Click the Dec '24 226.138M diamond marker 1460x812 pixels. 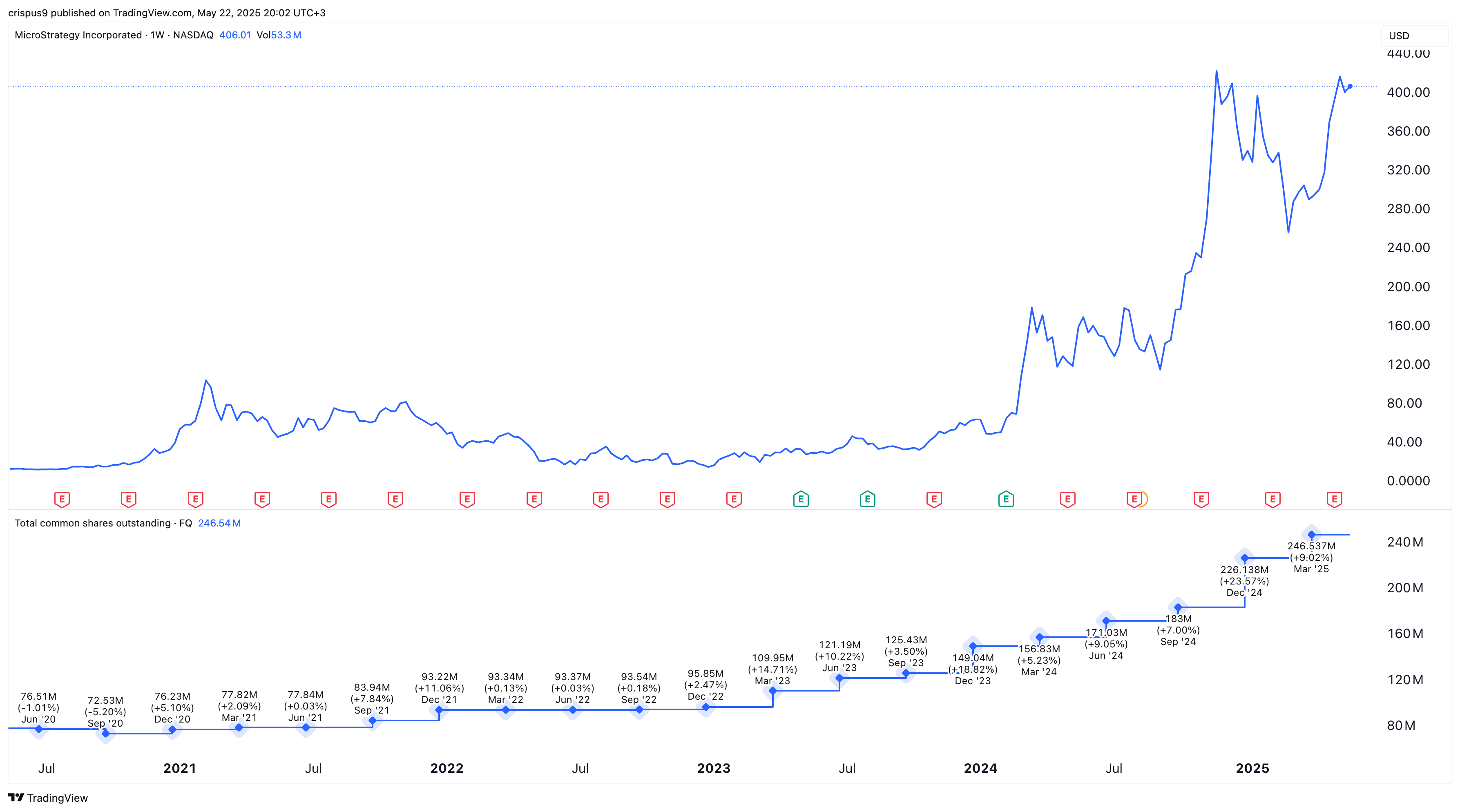1245,558
